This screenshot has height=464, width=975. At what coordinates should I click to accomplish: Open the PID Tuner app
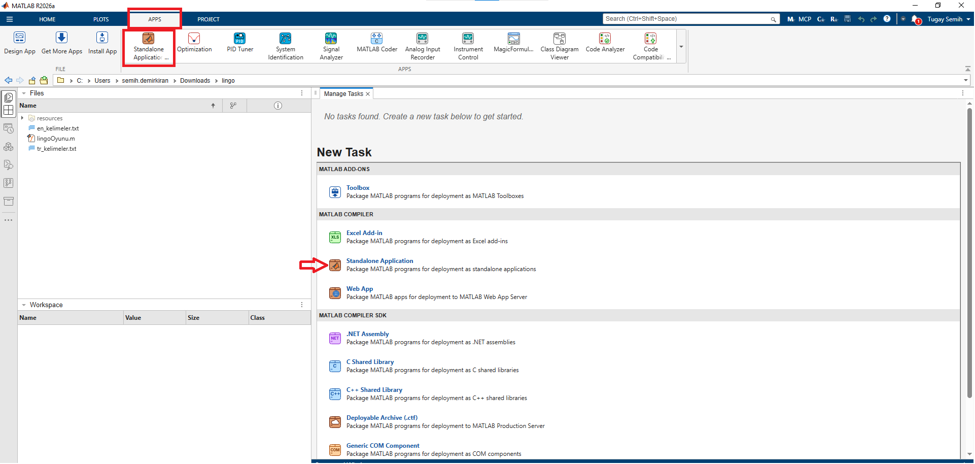(240, 44)
